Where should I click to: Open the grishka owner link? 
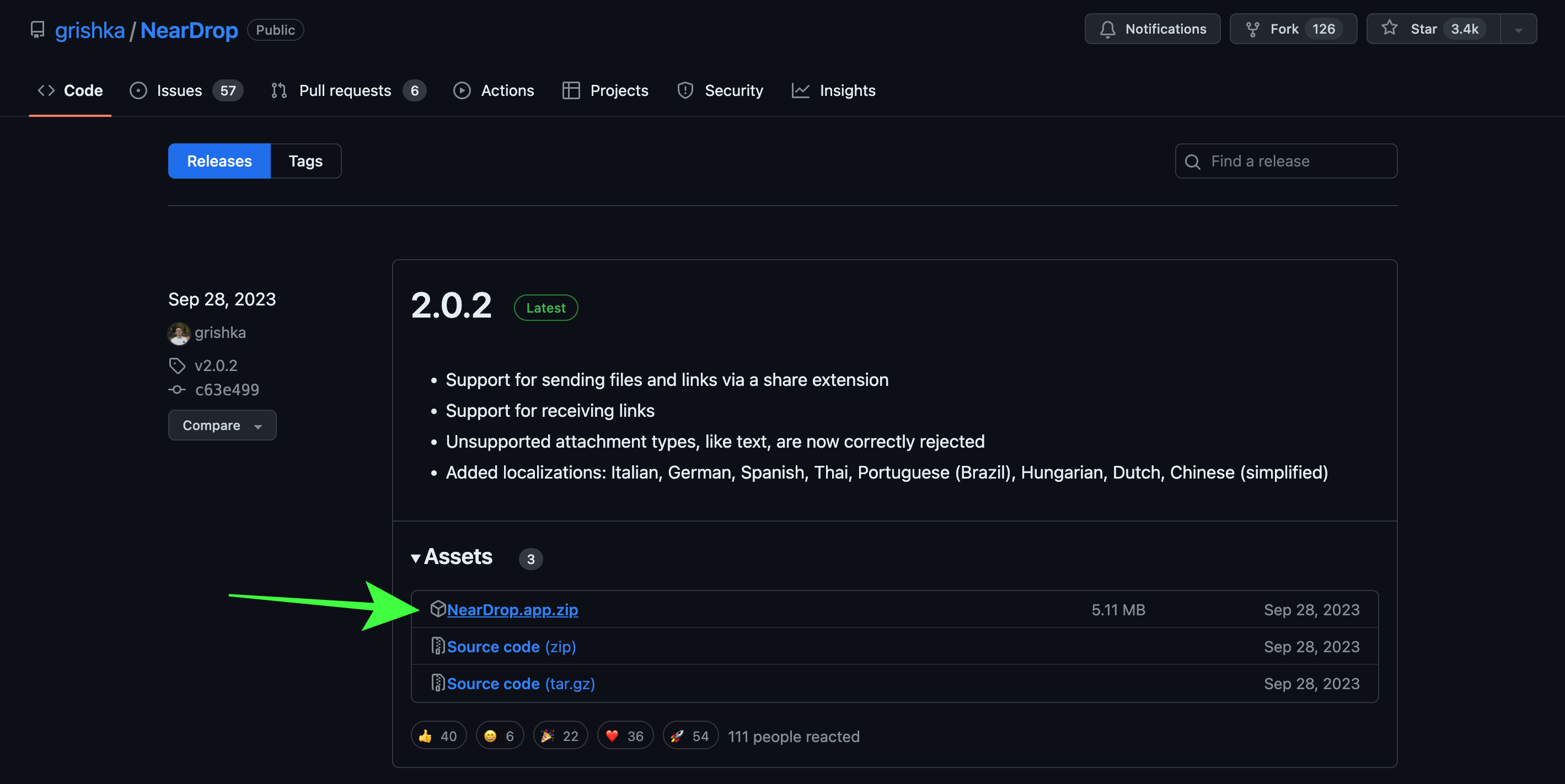click(90, 30)
